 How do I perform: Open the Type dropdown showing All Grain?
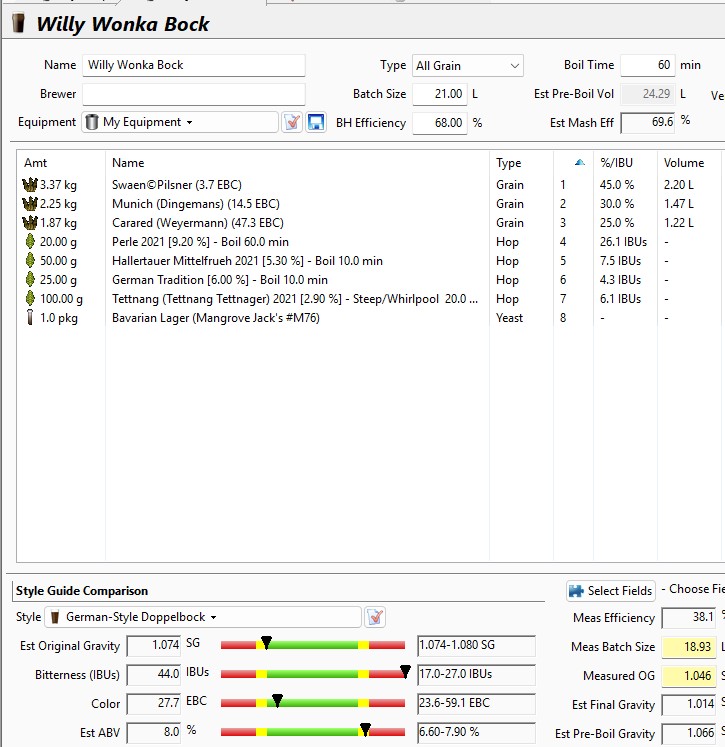(x=468, y=65)
